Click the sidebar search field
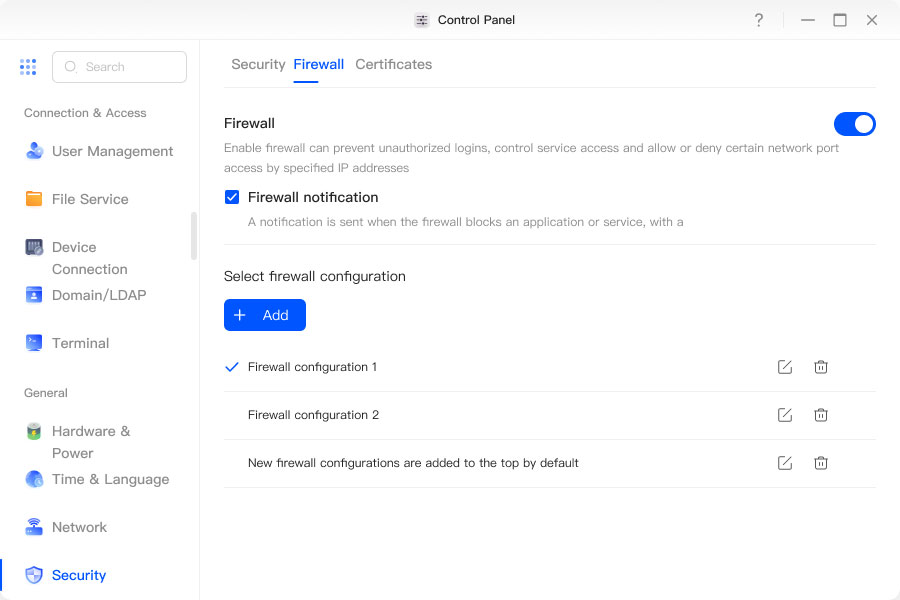The image size is (900, 600). pos(119,66)
